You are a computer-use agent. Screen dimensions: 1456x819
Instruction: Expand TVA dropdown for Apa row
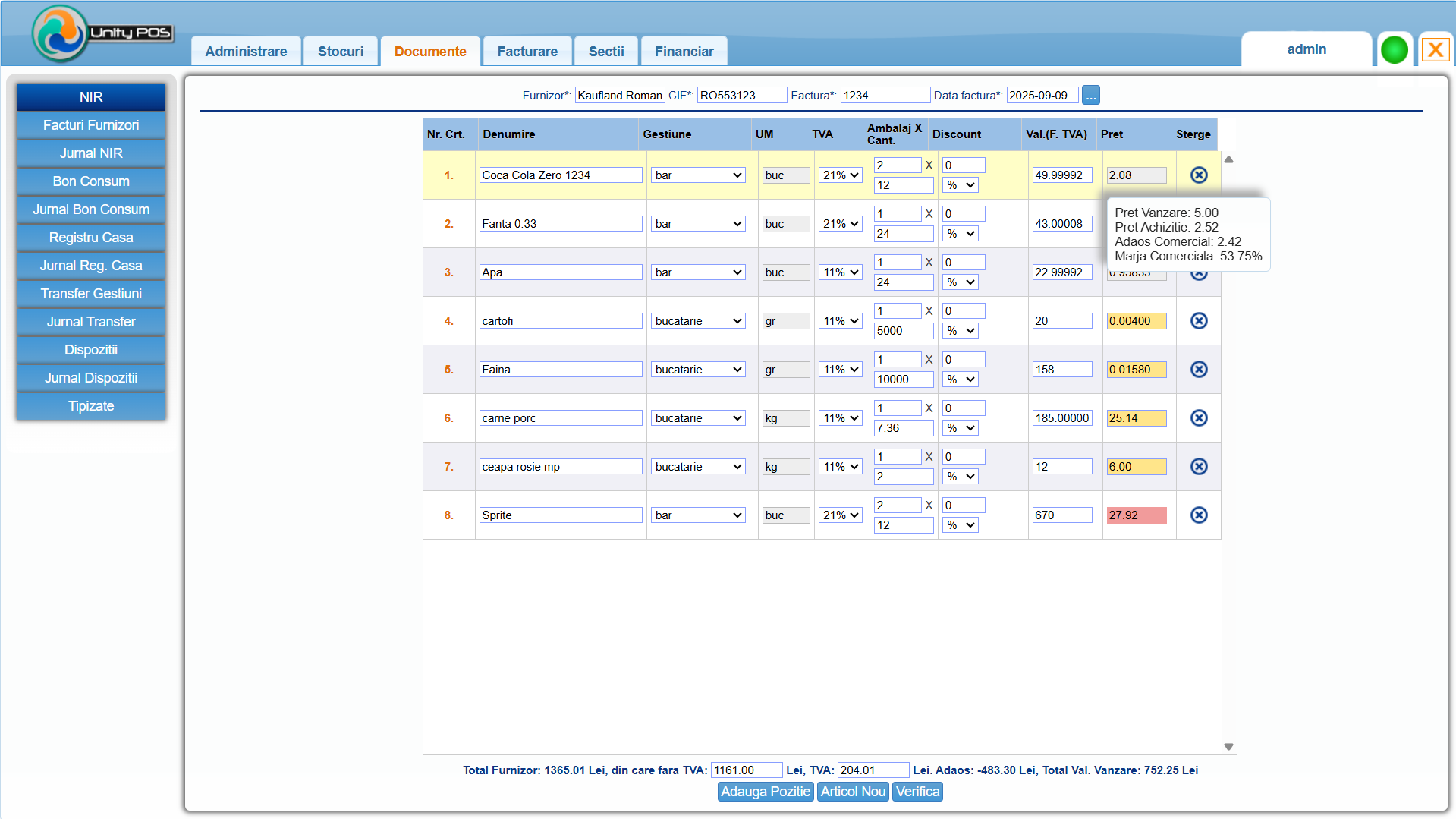[841, 272]
